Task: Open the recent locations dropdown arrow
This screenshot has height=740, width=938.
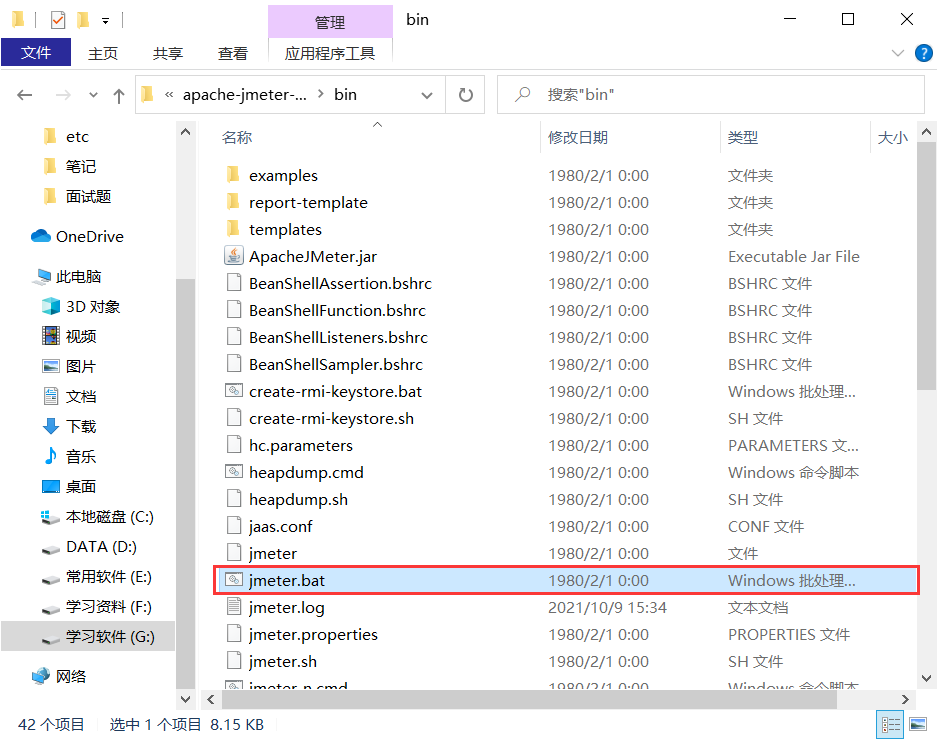Action: (93, 95)
